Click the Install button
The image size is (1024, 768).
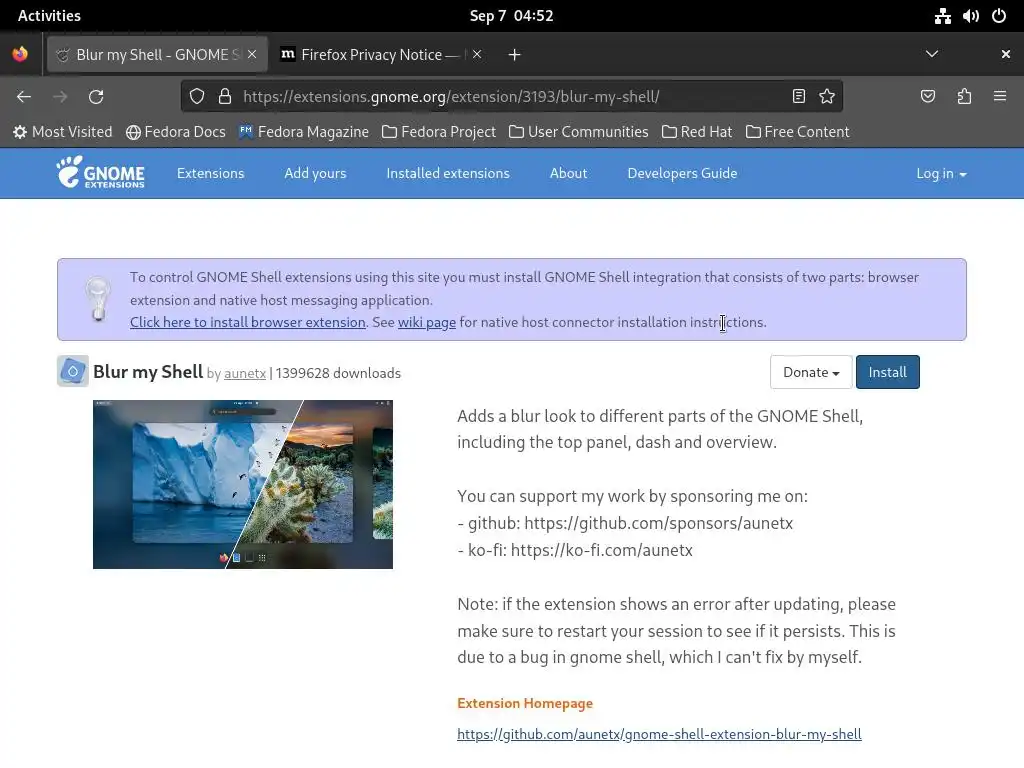click(888, 372)
